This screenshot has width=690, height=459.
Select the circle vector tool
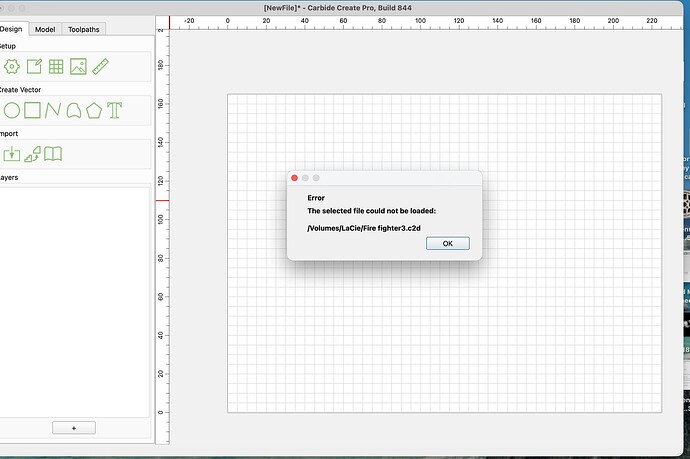pos(12,110)
